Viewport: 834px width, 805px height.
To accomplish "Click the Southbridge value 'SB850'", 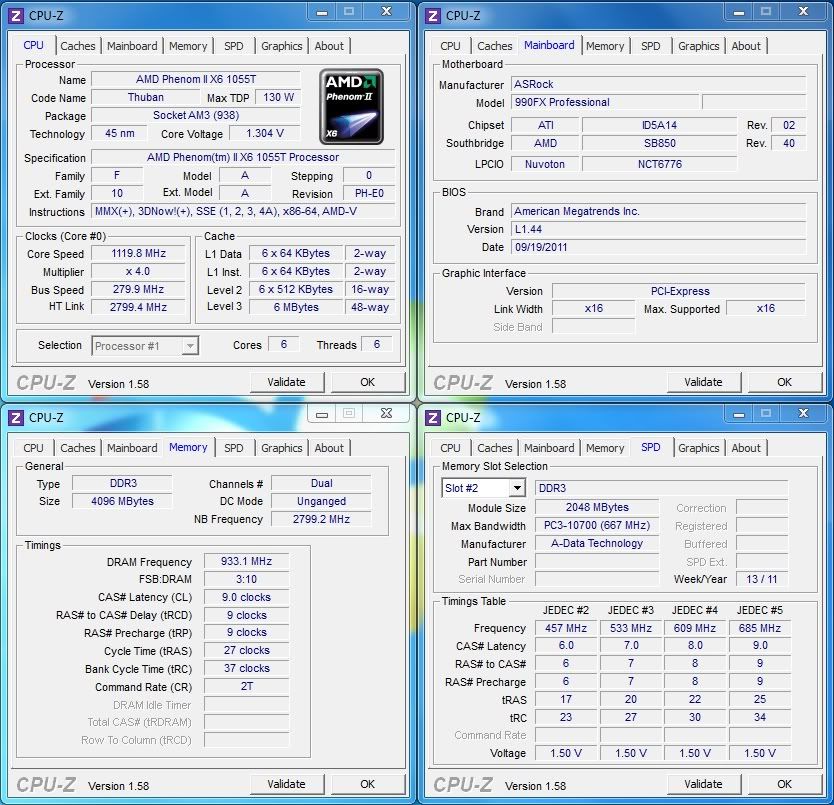I will (x=660, y=143).
